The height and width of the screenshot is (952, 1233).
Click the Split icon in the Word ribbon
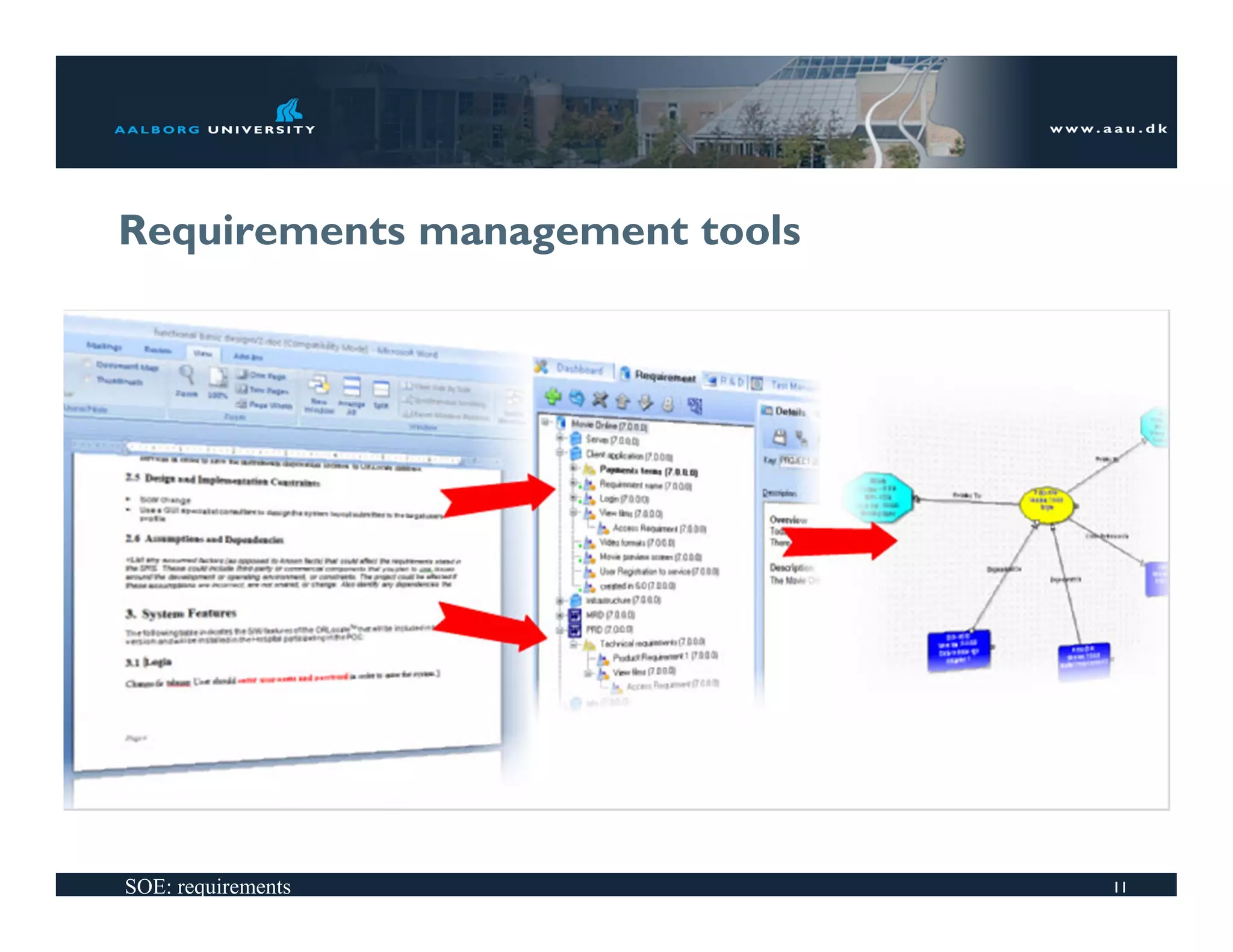381,391
